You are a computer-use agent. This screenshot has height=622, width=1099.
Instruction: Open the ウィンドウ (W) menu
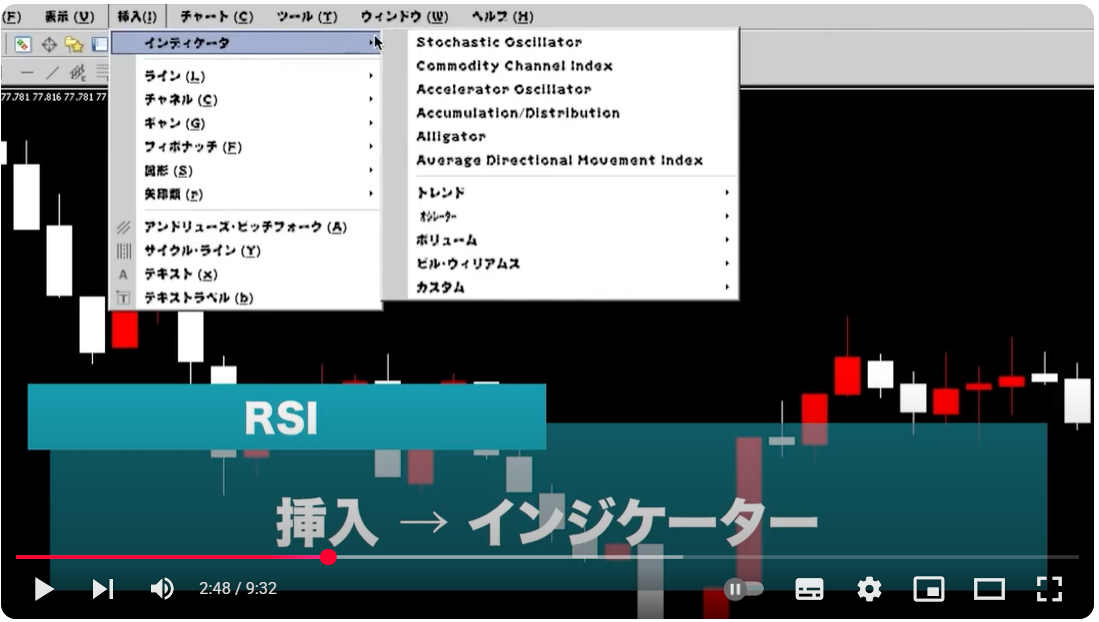404,16
